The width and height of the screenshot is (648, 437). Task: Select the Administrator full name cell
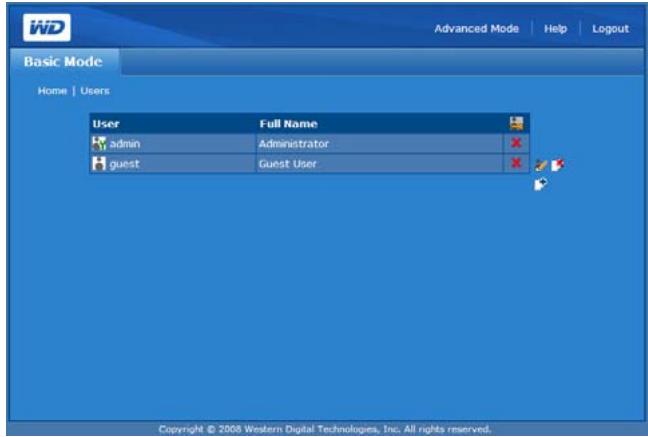coord(379,143)
